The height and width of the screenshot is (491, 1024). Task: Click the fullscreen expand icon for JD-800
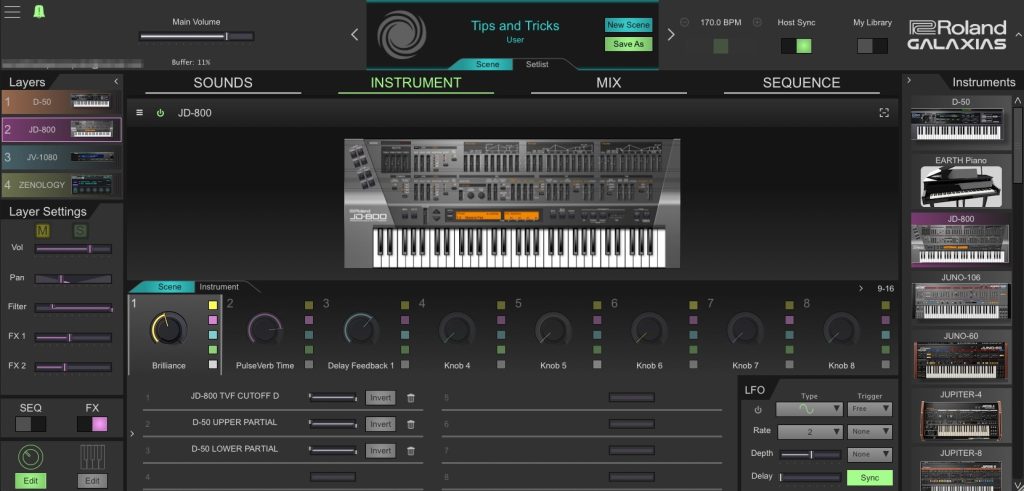tap(884, 113)
